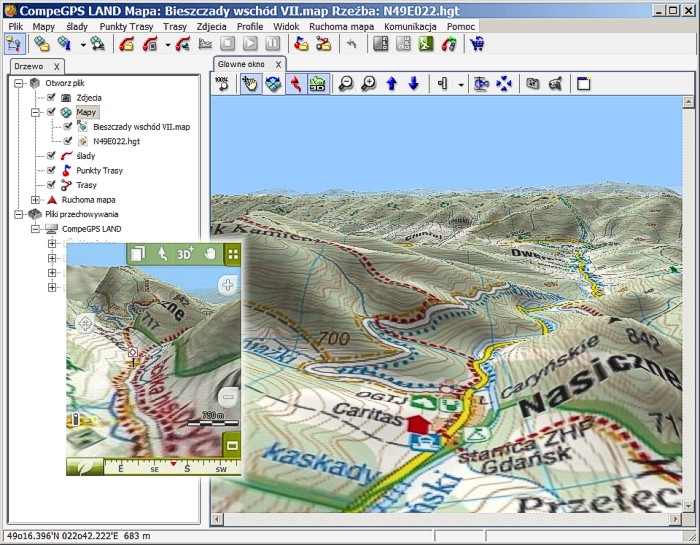The width and height of the screenshot is (700, 545).
Task: Open route file with the route folder icon
Action: tap(324, 44)
